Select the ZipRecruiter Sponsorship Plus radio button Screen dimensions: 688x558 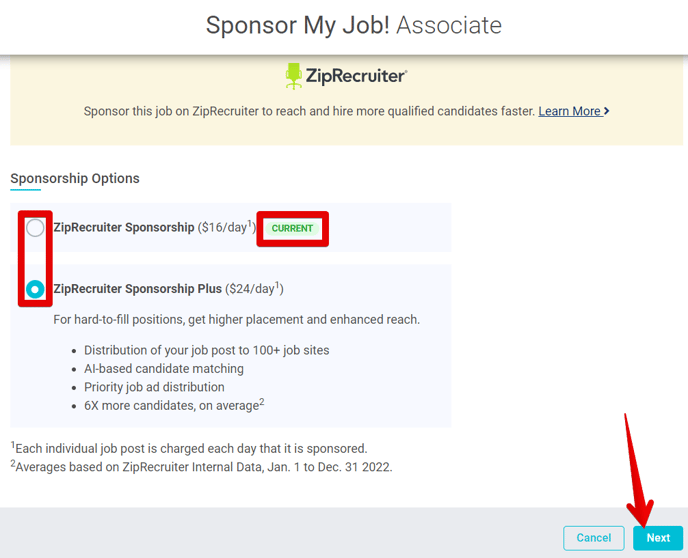(x=35, y=289)
